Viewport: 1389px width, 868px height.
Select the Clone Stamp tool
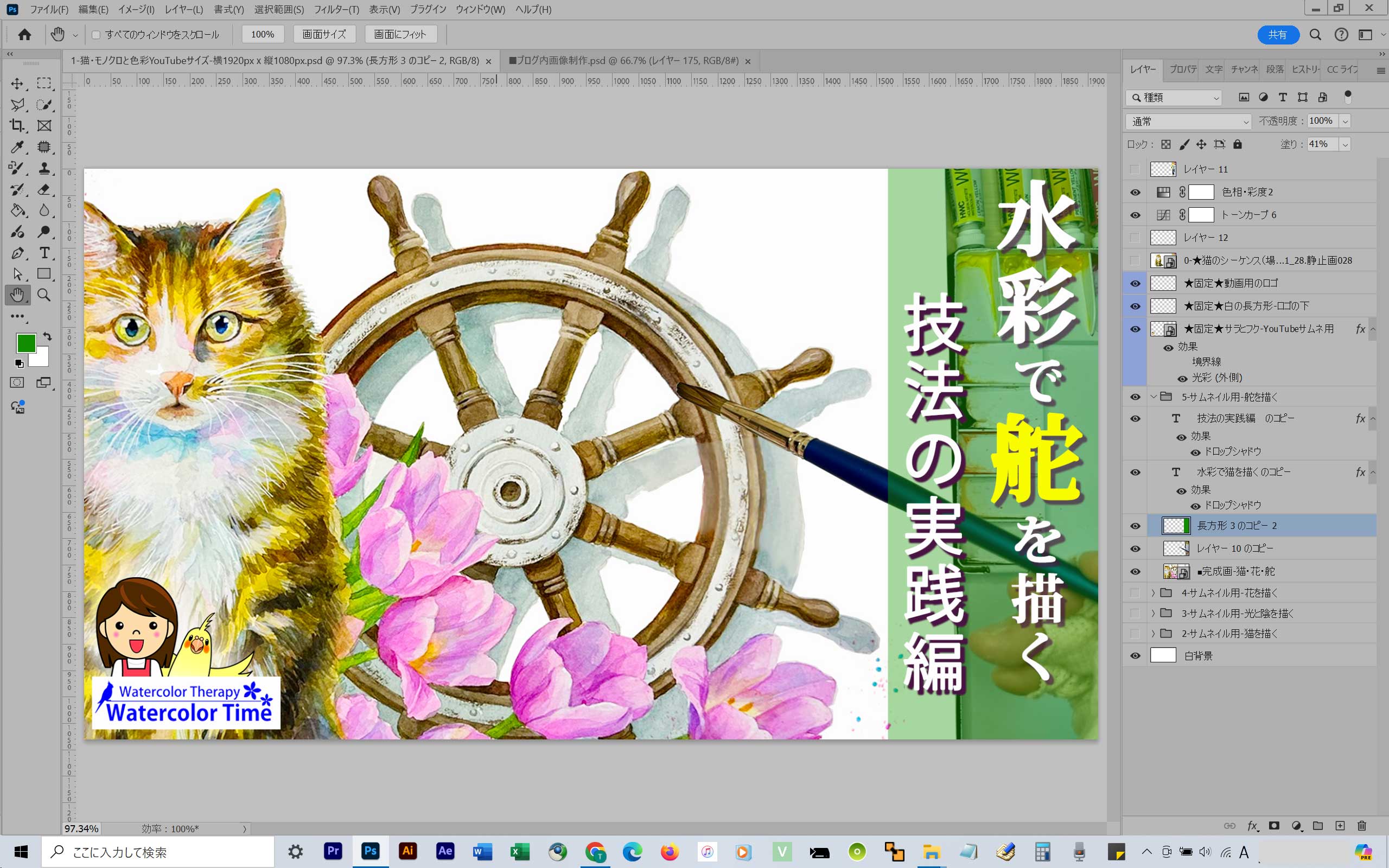(x=44, y=168)
